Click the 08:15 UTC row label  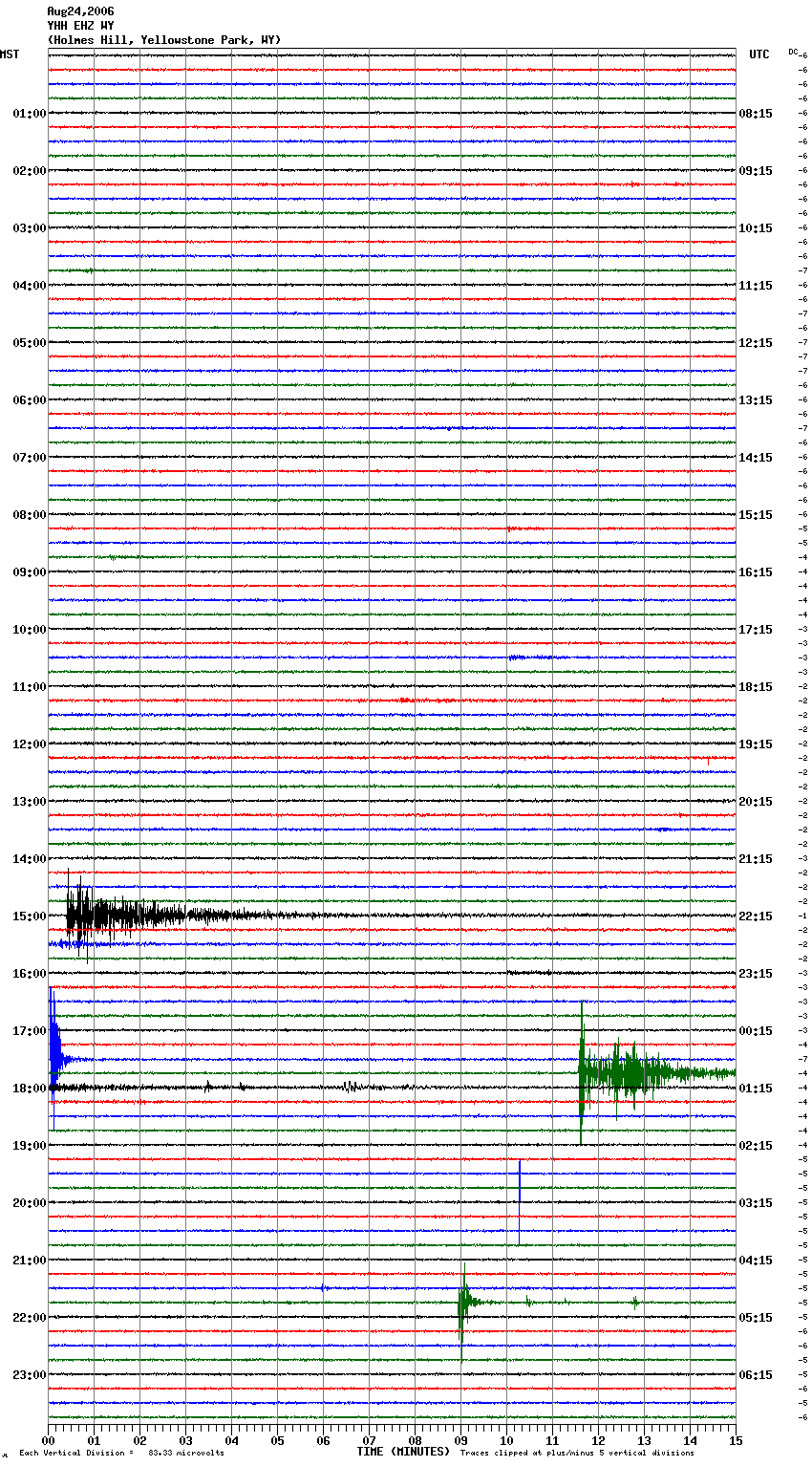pos(756,114)
